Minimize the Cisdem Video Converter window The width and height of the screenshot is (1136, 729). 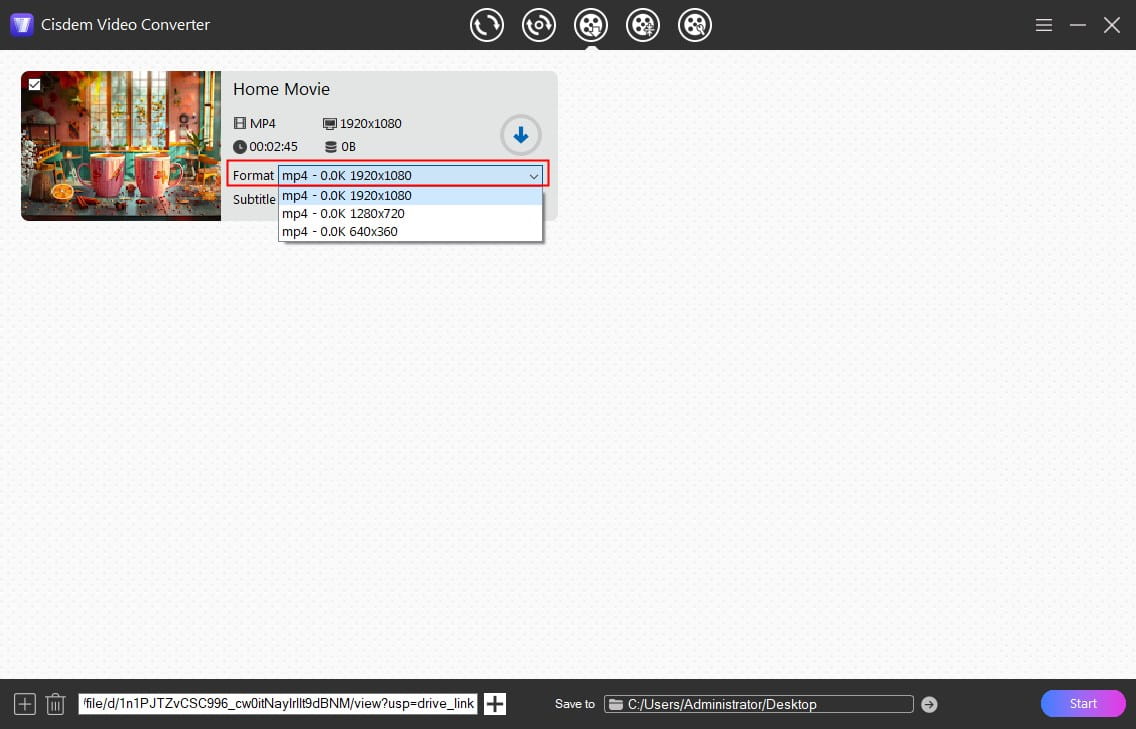(1078, 25)
